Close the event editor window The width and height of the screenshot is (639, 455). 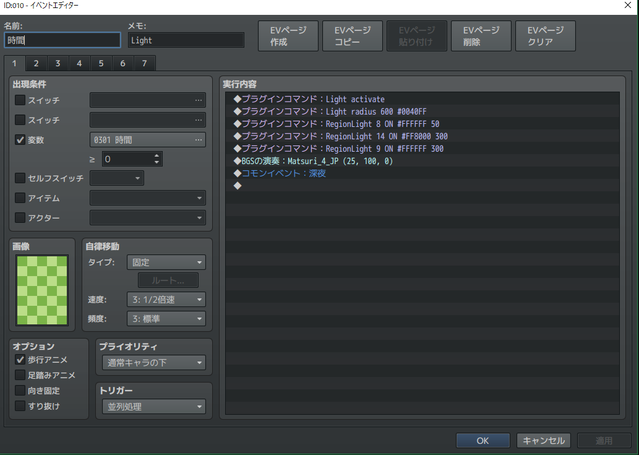628,5
